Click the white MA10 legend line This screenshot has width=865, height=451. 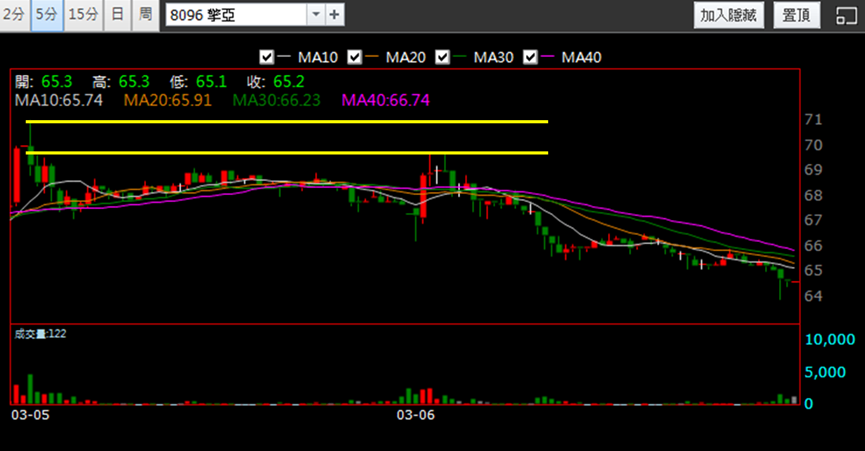tap(284, 56)
